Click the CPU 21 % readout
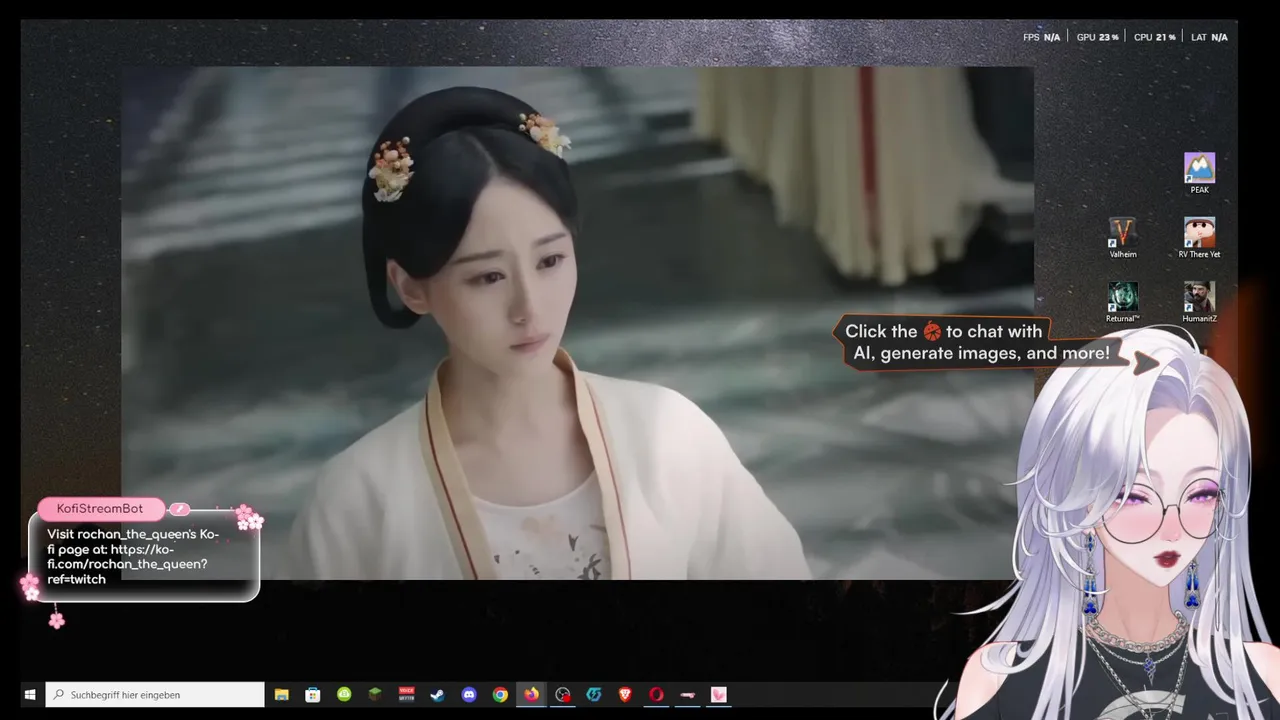The image size is (1280, 720). coord(1154,37)
